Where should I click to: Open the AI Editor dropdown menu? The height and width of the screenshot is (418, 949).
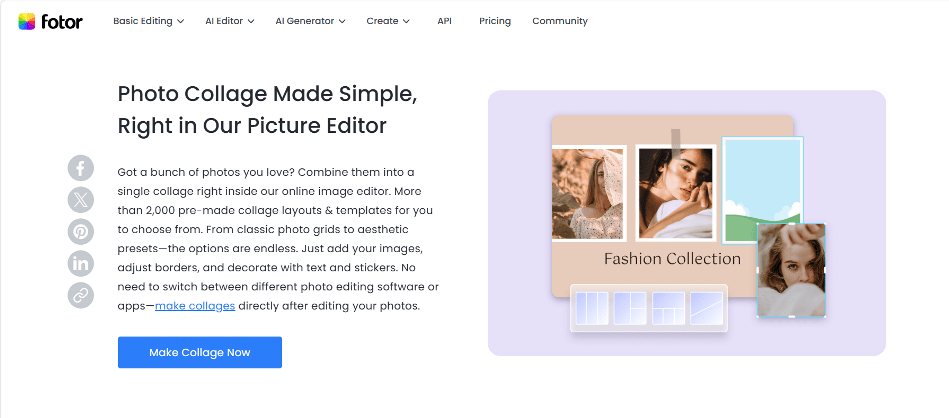point(228,21)
